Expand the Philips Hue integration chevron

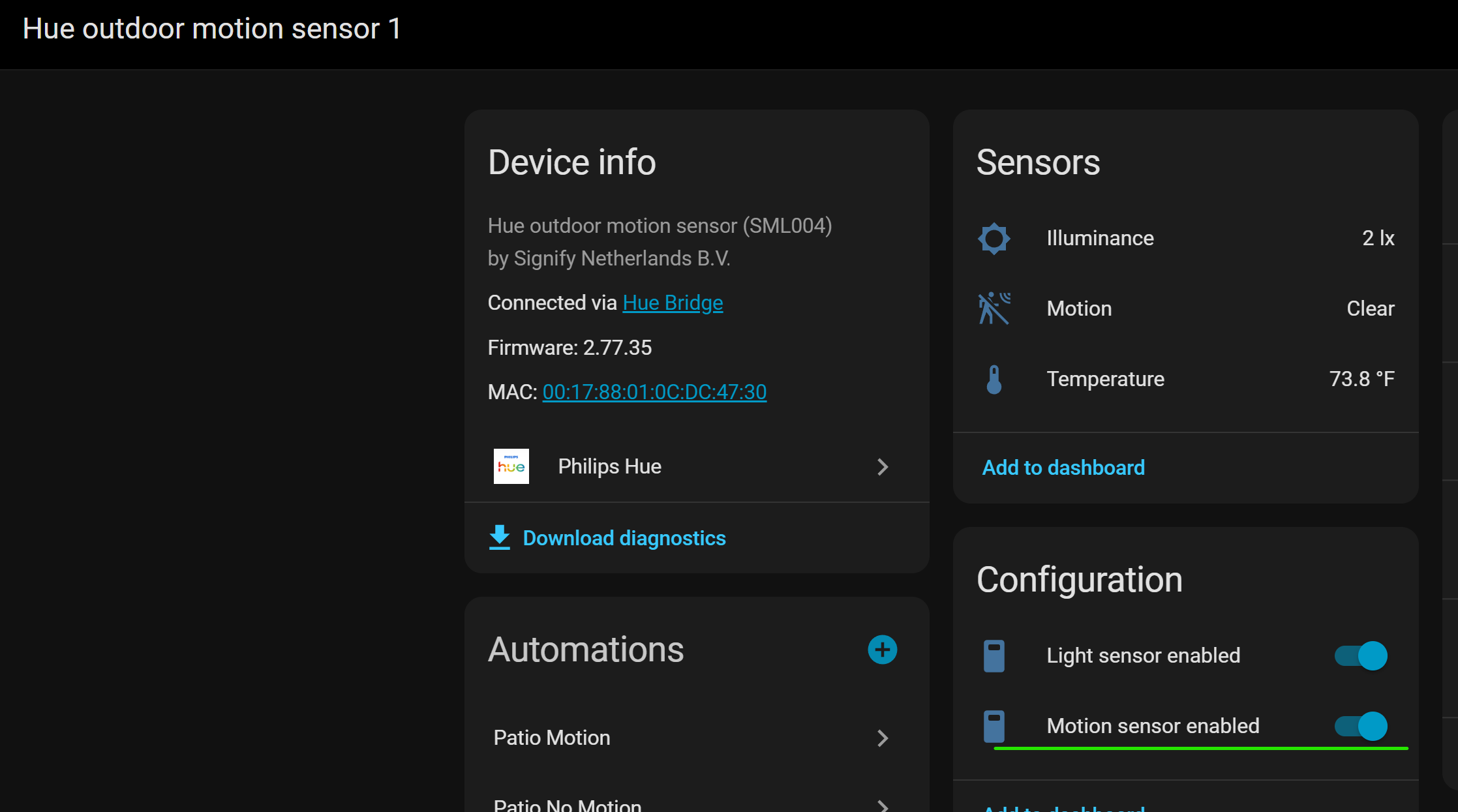[883, 467]
